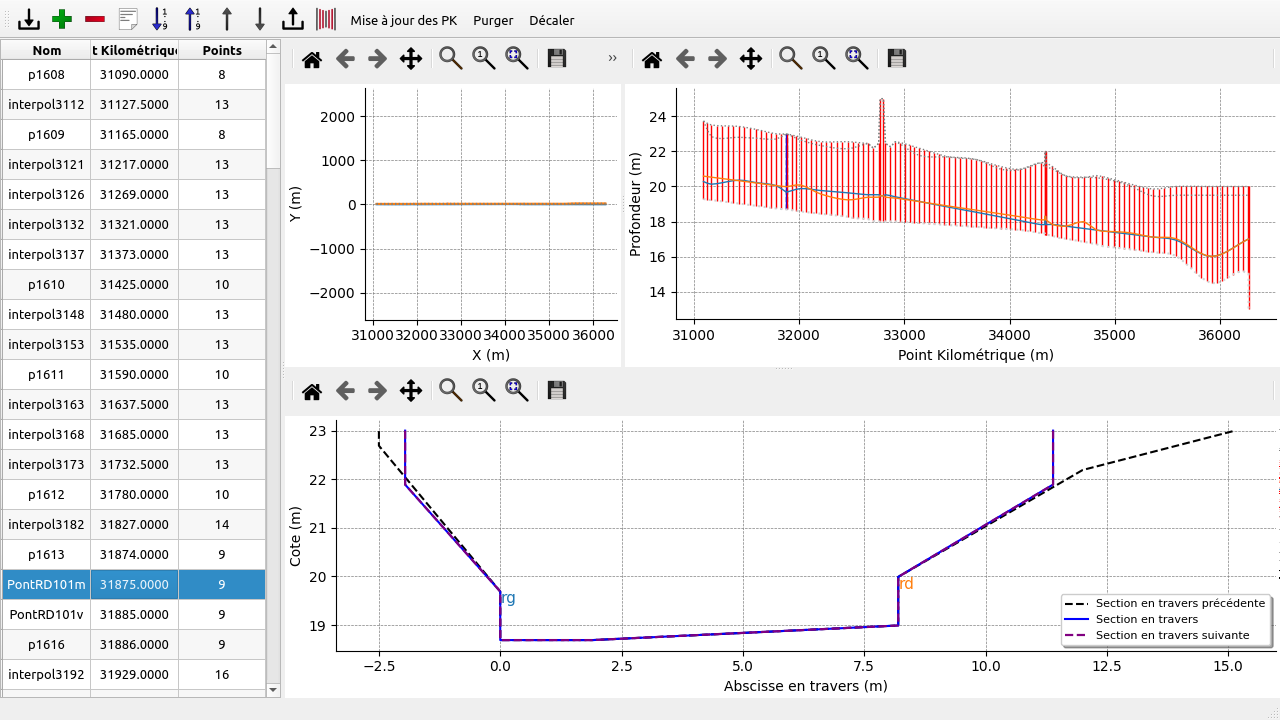1280x720 pixels.
Task: Remove section using red minus icon
Action: pyautogui.click(x=95, y=19)
